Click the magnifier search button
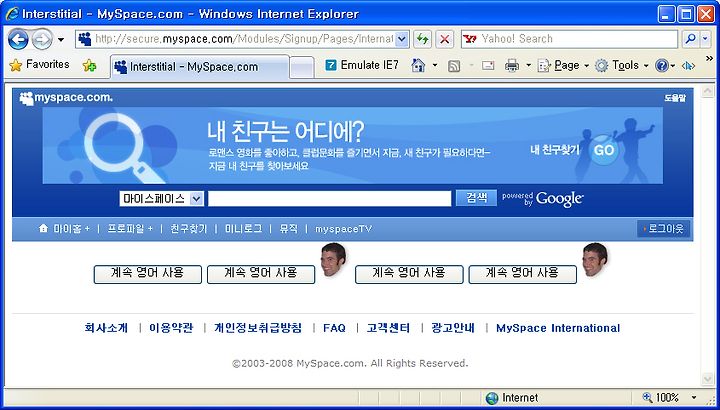The height and width of the screenshot is (410, 720). (x=690, y=39)
